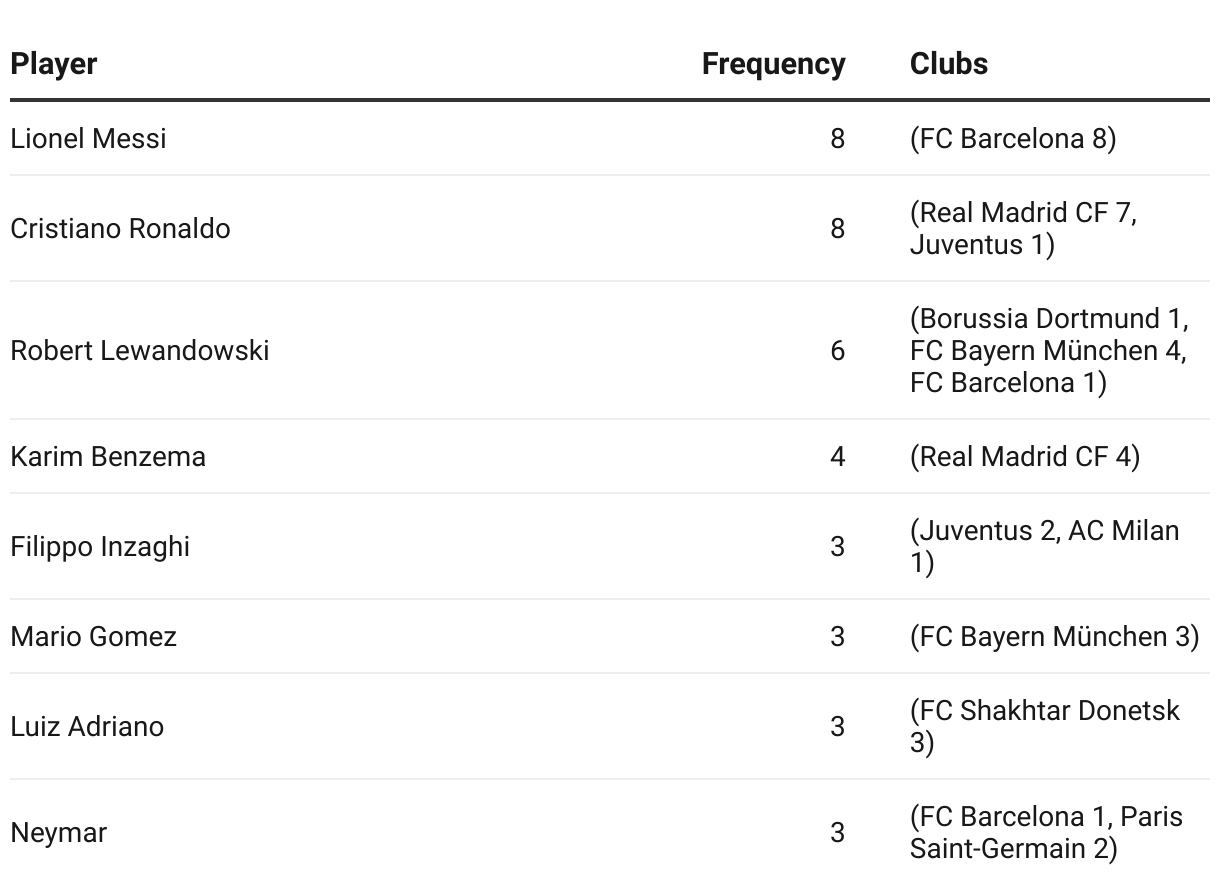Click Karim Benzema's frequency value 4
This screenshot has height=894, width=1220.
click(837, 456)
